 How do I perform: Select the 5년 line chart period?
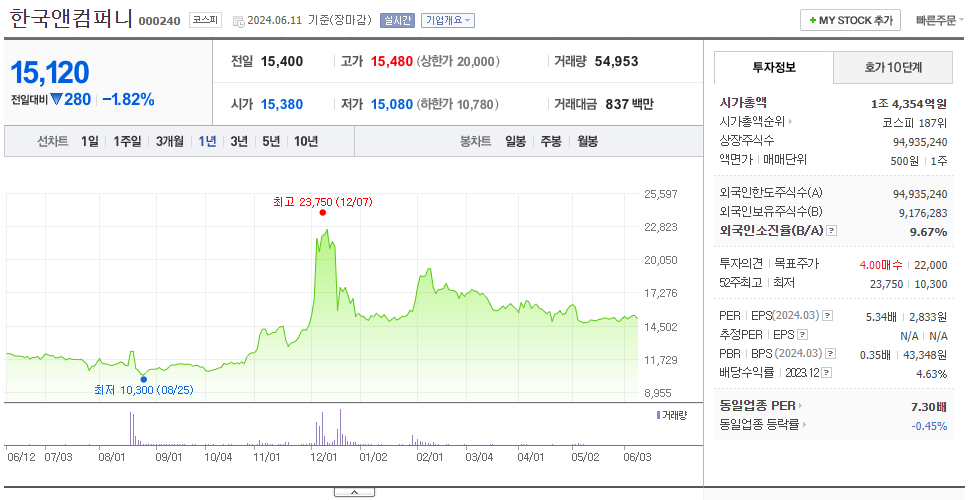coord(271,141)
